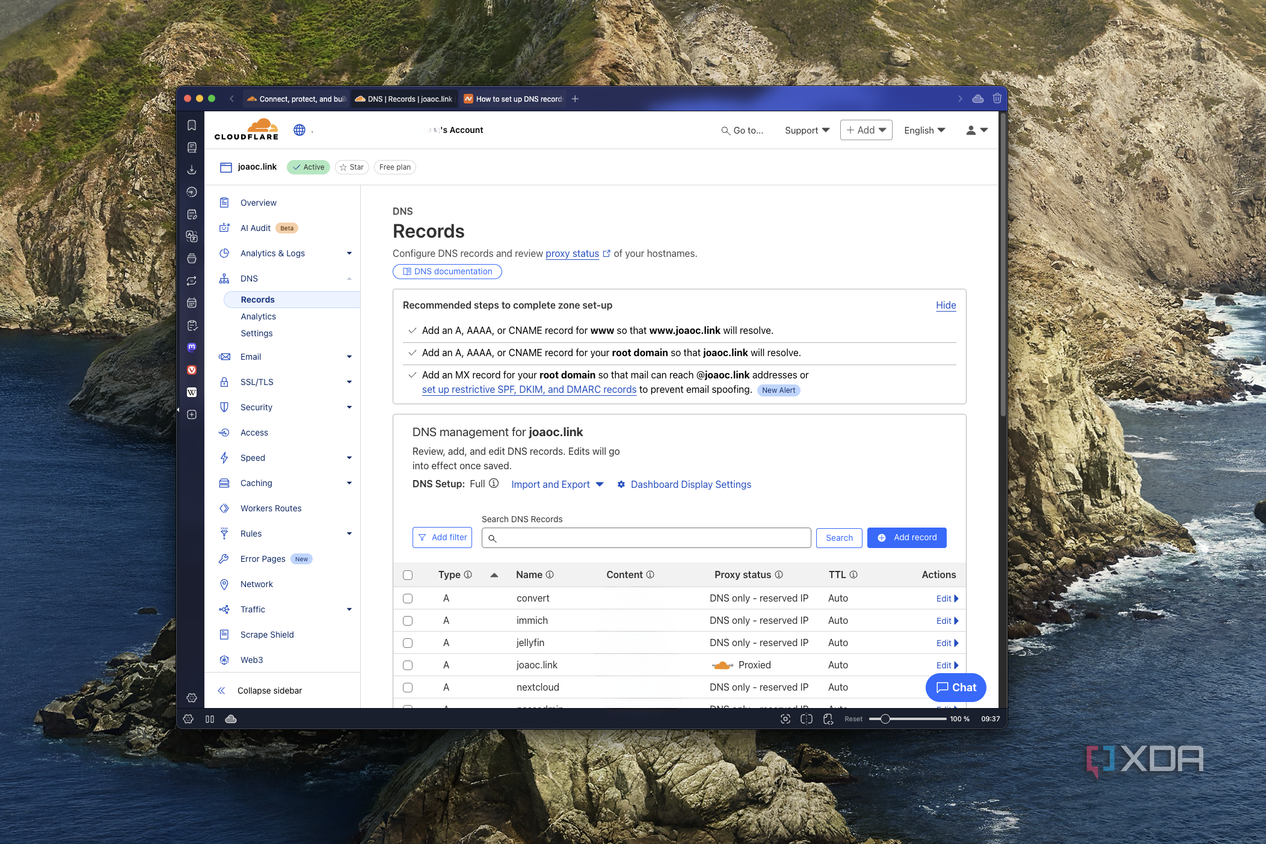Image resolution: width=1266 pixels, height=844 pixels.
Task: Open browser settings gear in status bar
Action: click(x=188, y=719)
